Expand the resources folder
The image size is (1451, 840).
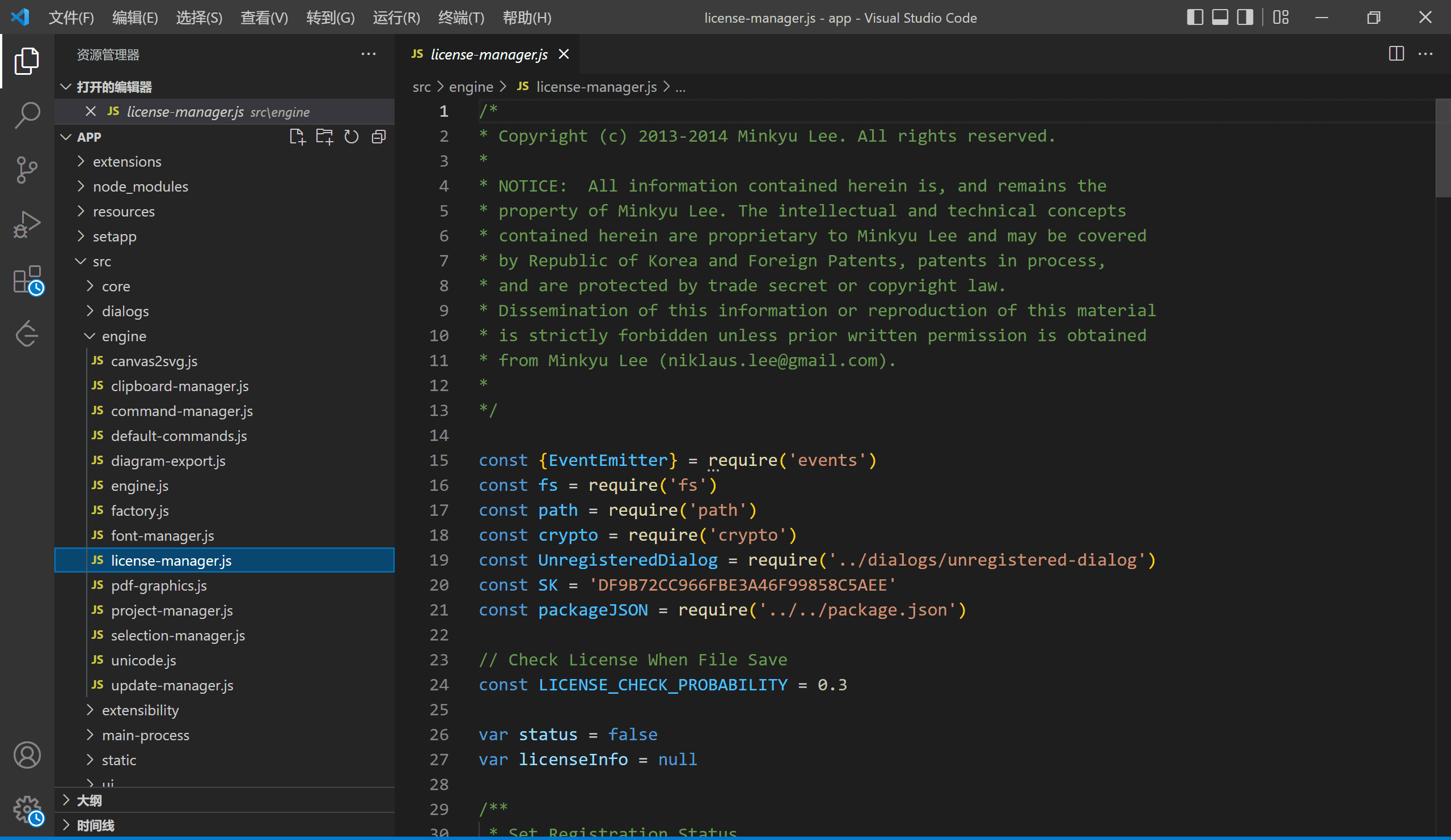pos(225,211)
